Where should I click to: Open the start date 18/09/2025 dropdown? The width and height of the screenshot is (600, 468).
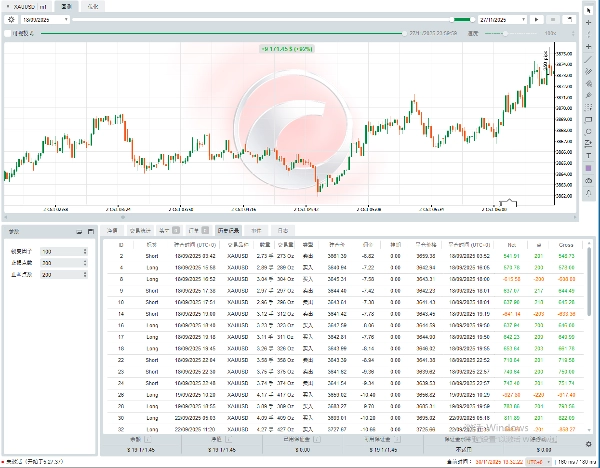point(46,19)
